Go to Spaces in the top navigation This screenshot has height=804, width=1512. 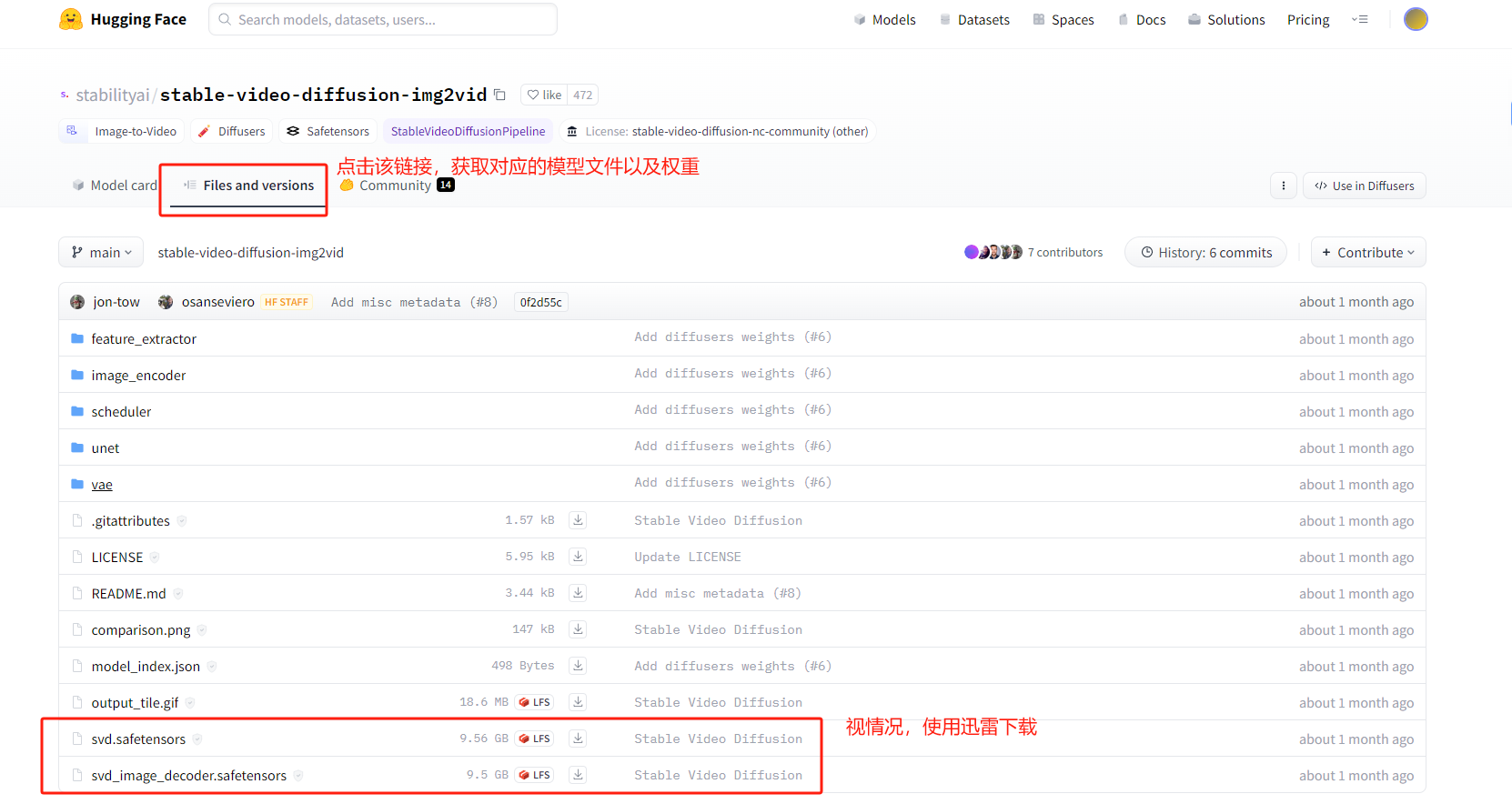(x=1063, y=19)
